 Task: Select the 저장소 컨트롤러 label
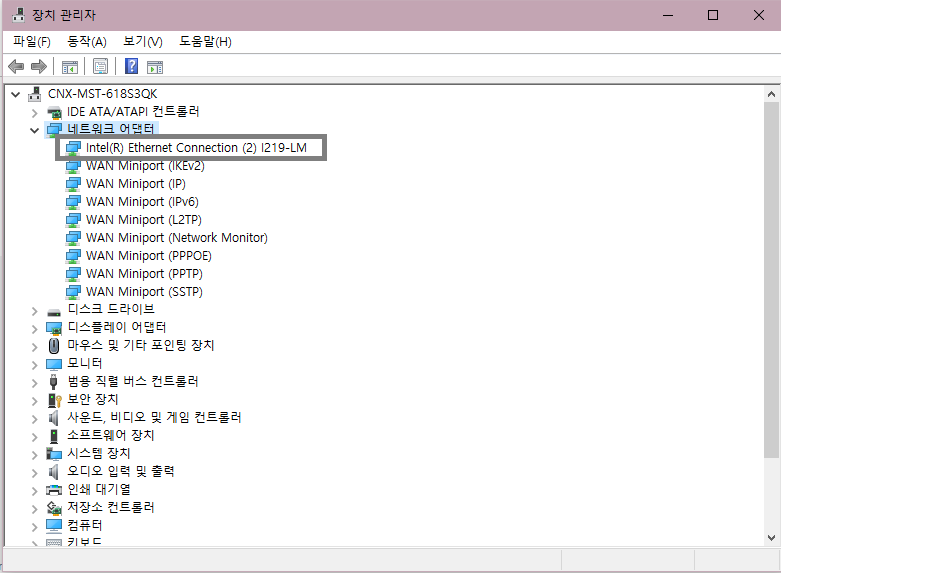111,507
